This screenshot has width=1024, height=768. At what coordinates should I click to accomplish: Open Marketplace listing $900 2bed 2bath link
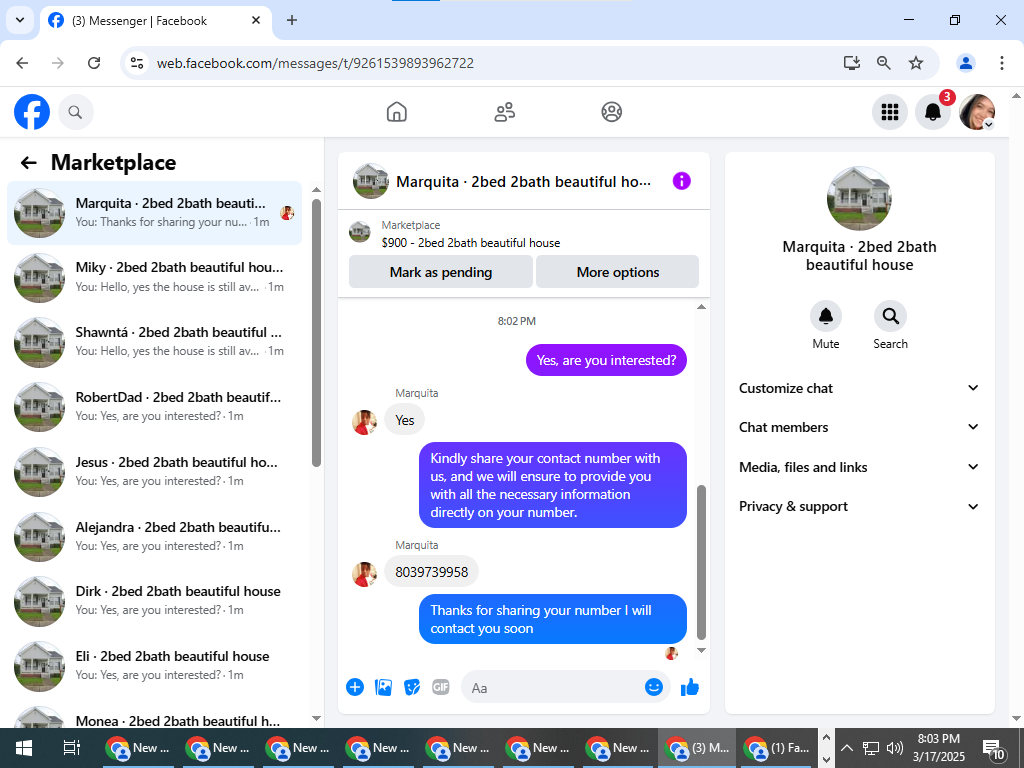470,243
